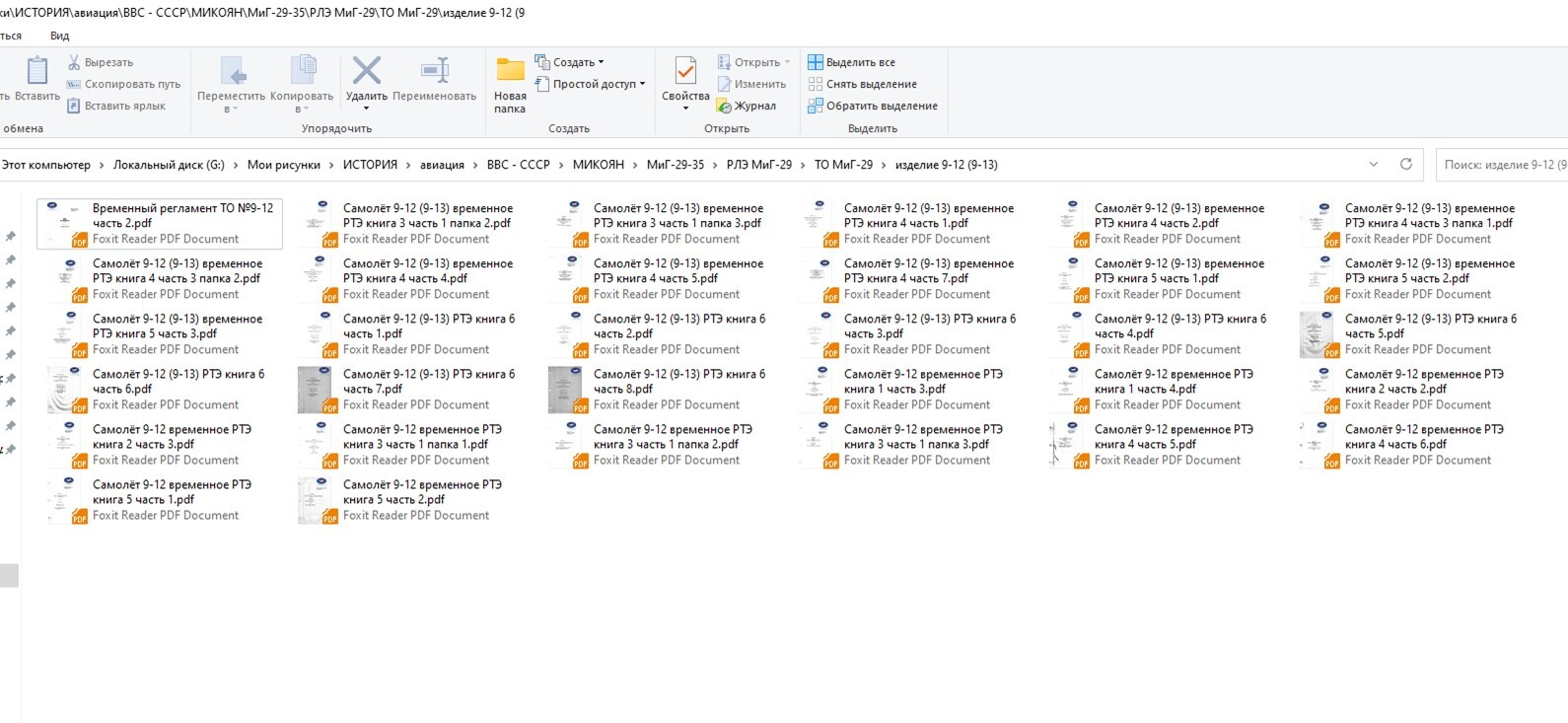Screen dimensions: 1568x723
Task: Click Изменить in the ribbon
Action: [751, 84]
